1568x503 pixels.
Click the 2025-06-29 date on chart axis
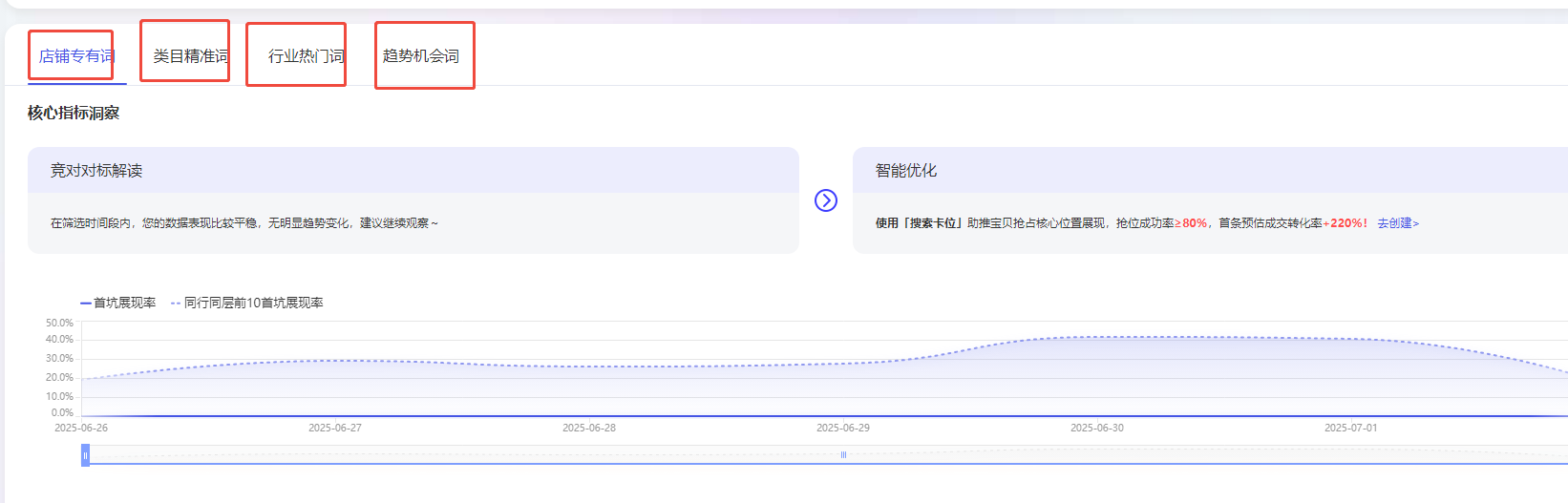click(x=843, y=428)
